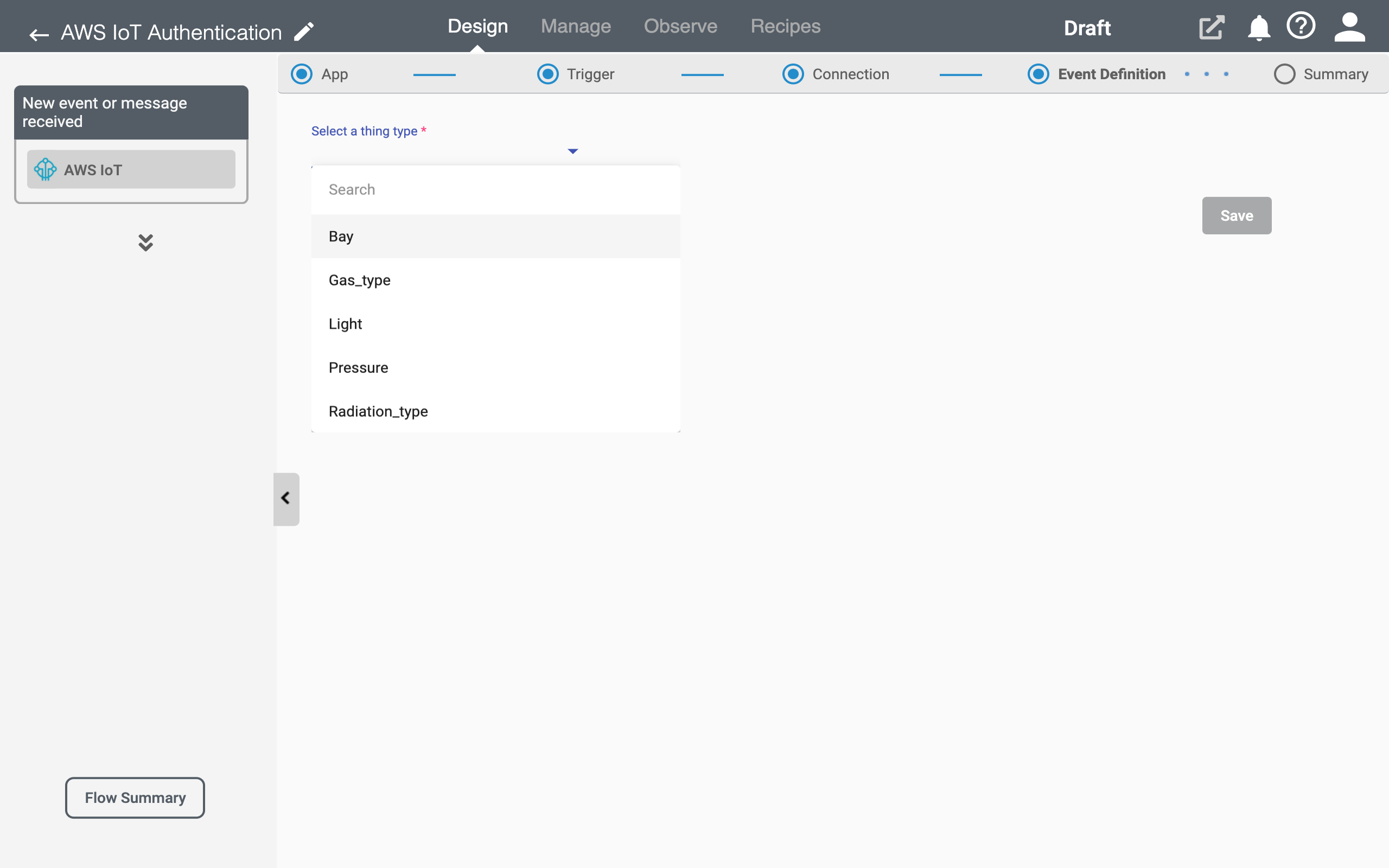
Task: Select the Trigger step radio button
Action: [x=548, y=73]
